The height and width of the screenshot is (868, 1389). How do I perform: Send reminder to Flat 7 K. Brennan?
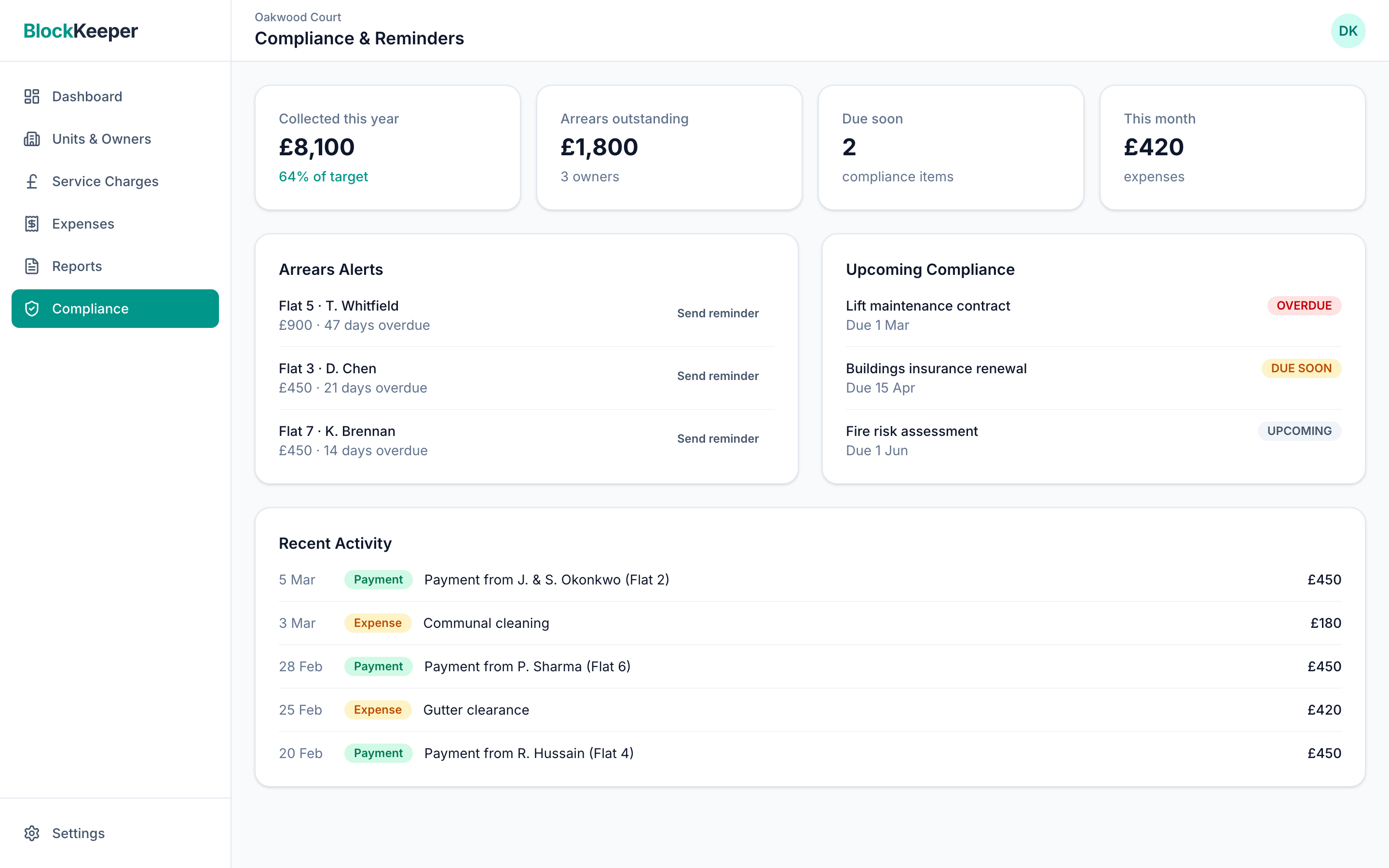coord(718,439)
